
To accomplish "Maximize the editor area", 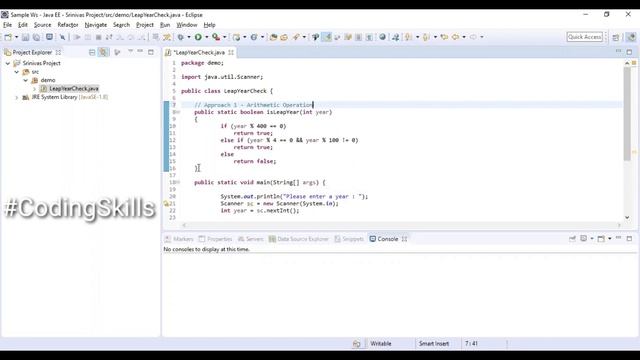I will [629, 52].
